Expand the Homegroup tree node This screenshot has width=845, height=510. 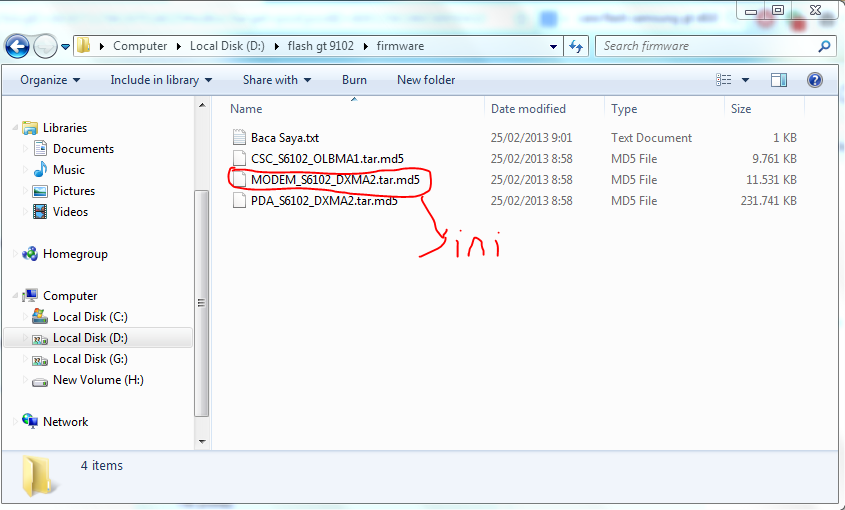click(15, 254)
